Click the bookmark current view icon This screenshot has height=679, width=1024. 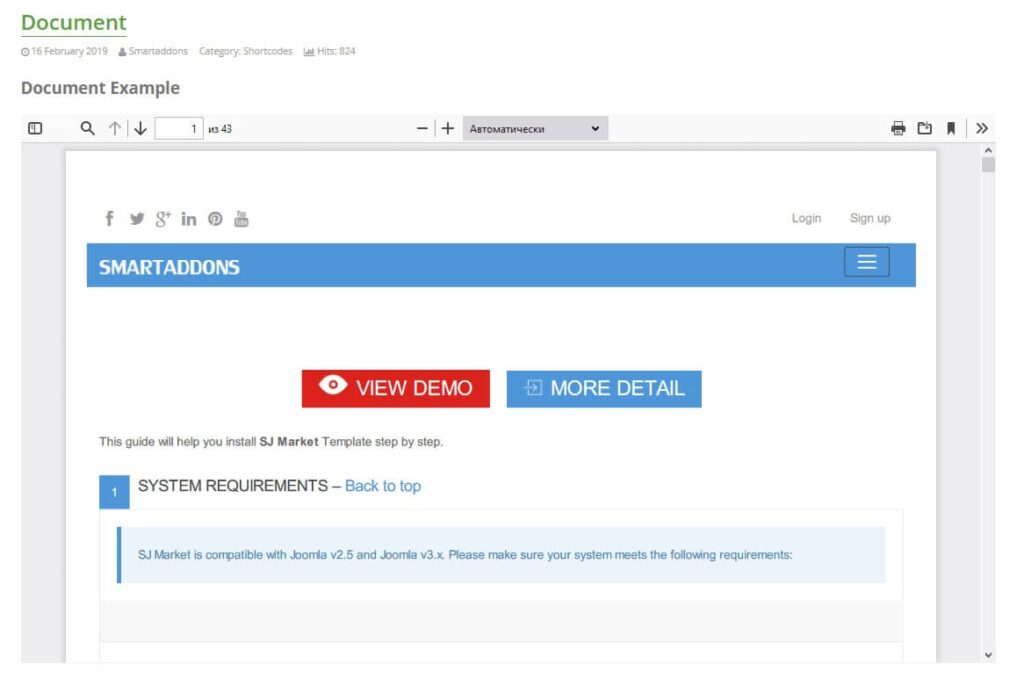point(951,128)
